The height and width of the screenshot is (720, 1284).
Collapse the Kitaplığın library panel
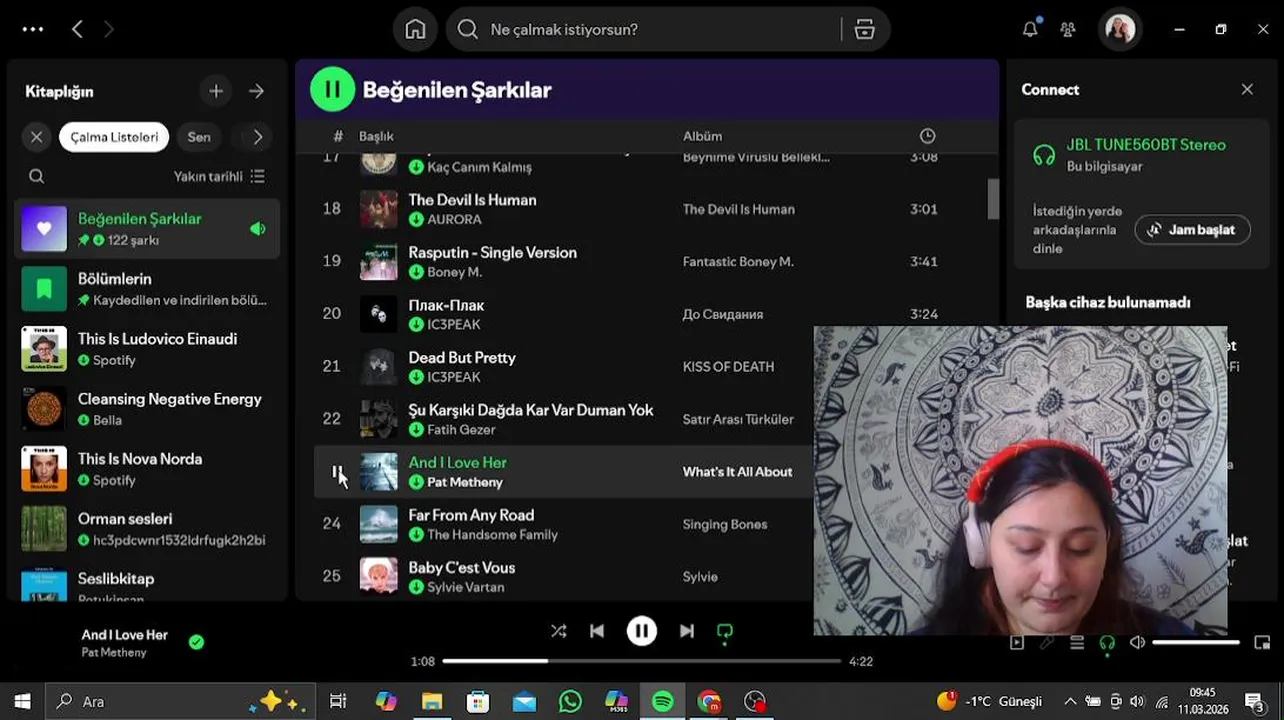(59, 91)
